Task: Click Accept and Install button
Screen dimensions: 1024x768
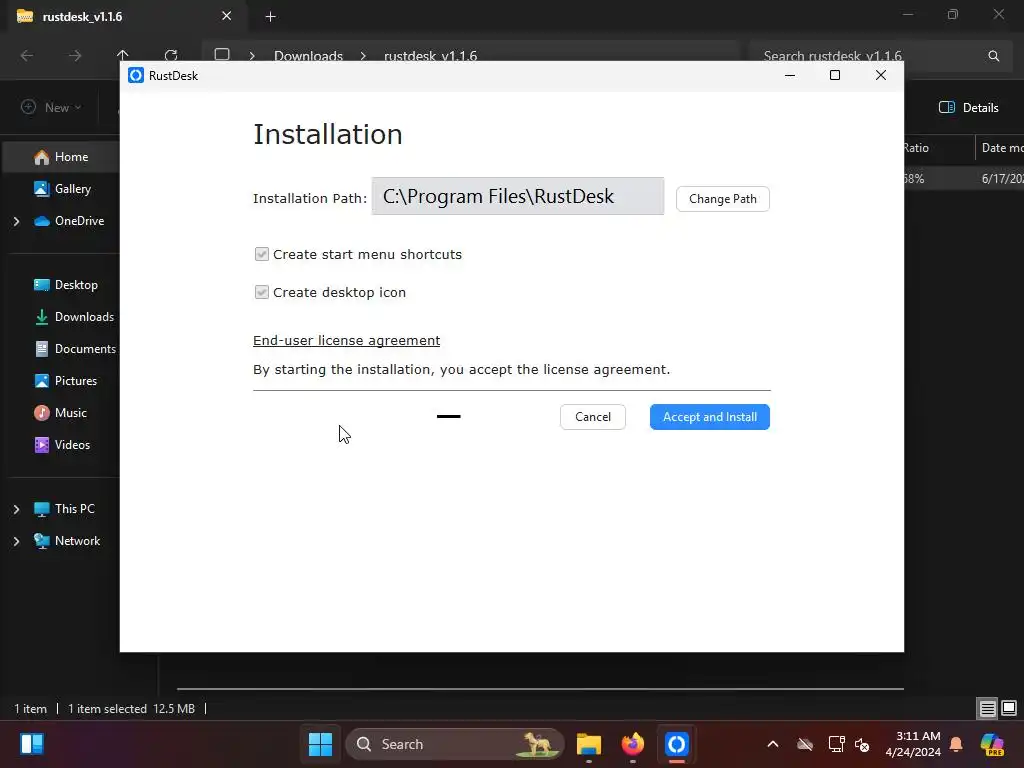Action: pyautogui.click(x=709, y=417)
